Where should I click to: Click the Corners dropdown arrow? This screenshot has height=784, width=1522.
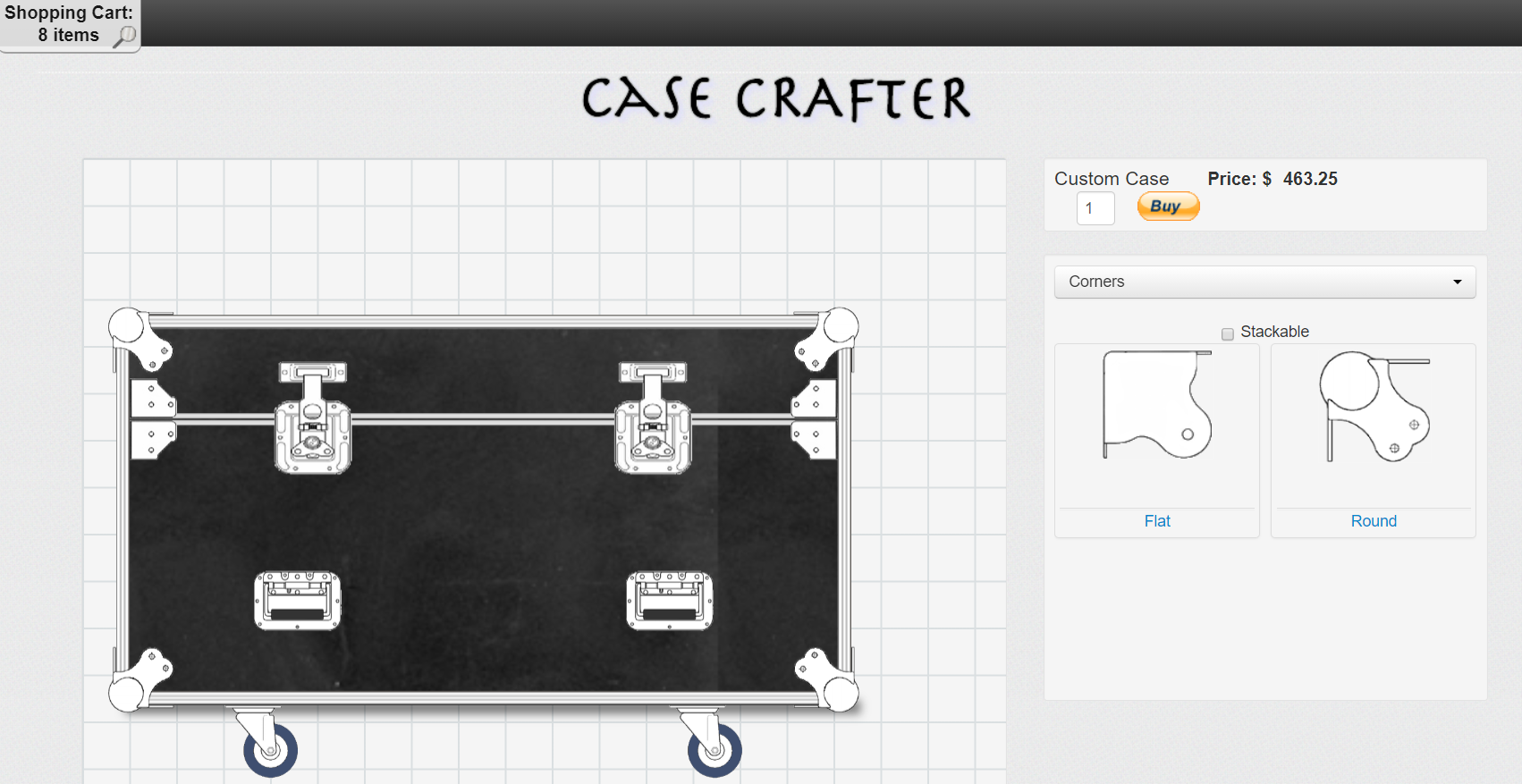(x=1457, y=282)
